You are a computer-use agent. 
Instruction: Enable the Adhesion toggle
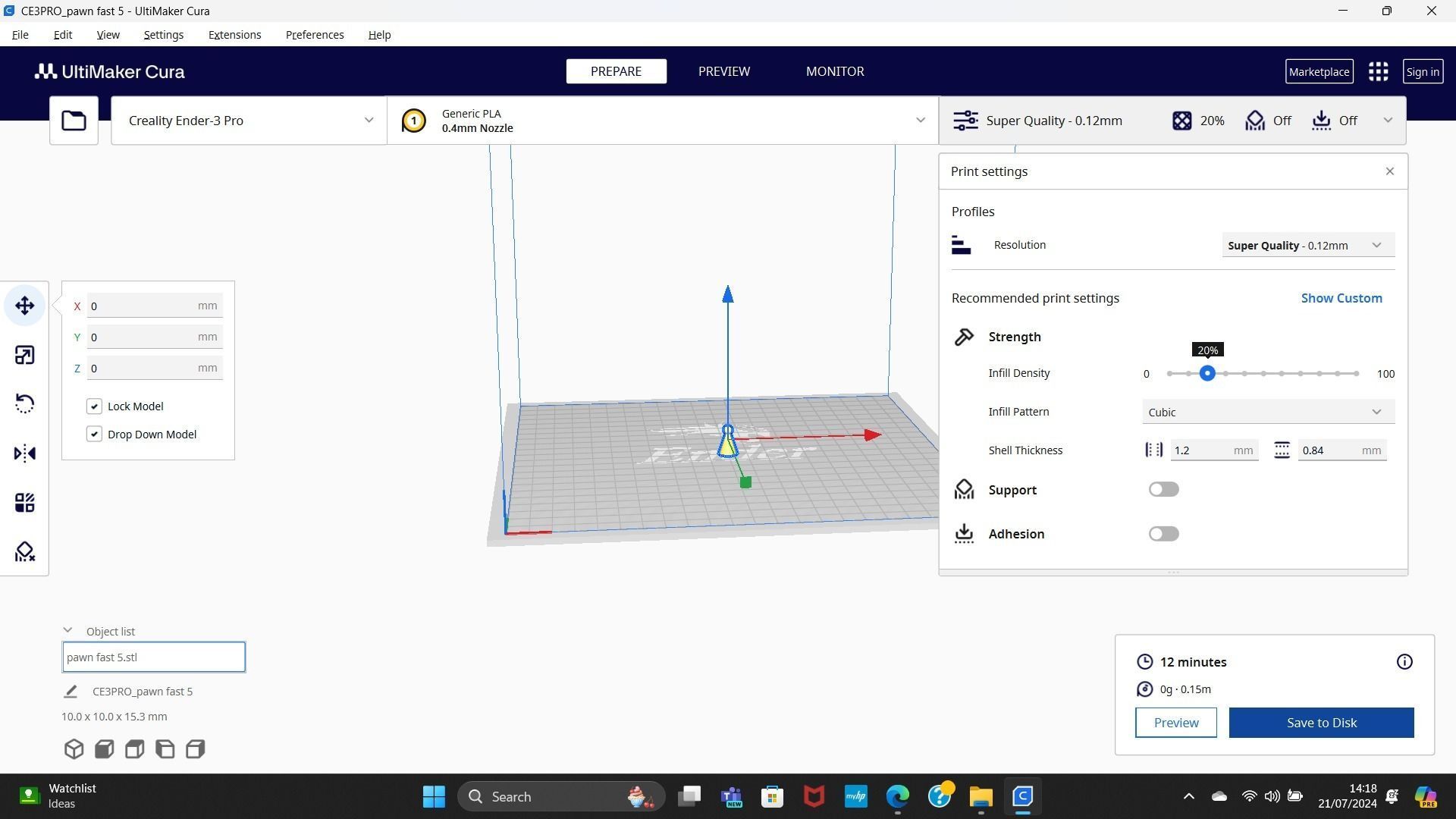coord(1163,534)
